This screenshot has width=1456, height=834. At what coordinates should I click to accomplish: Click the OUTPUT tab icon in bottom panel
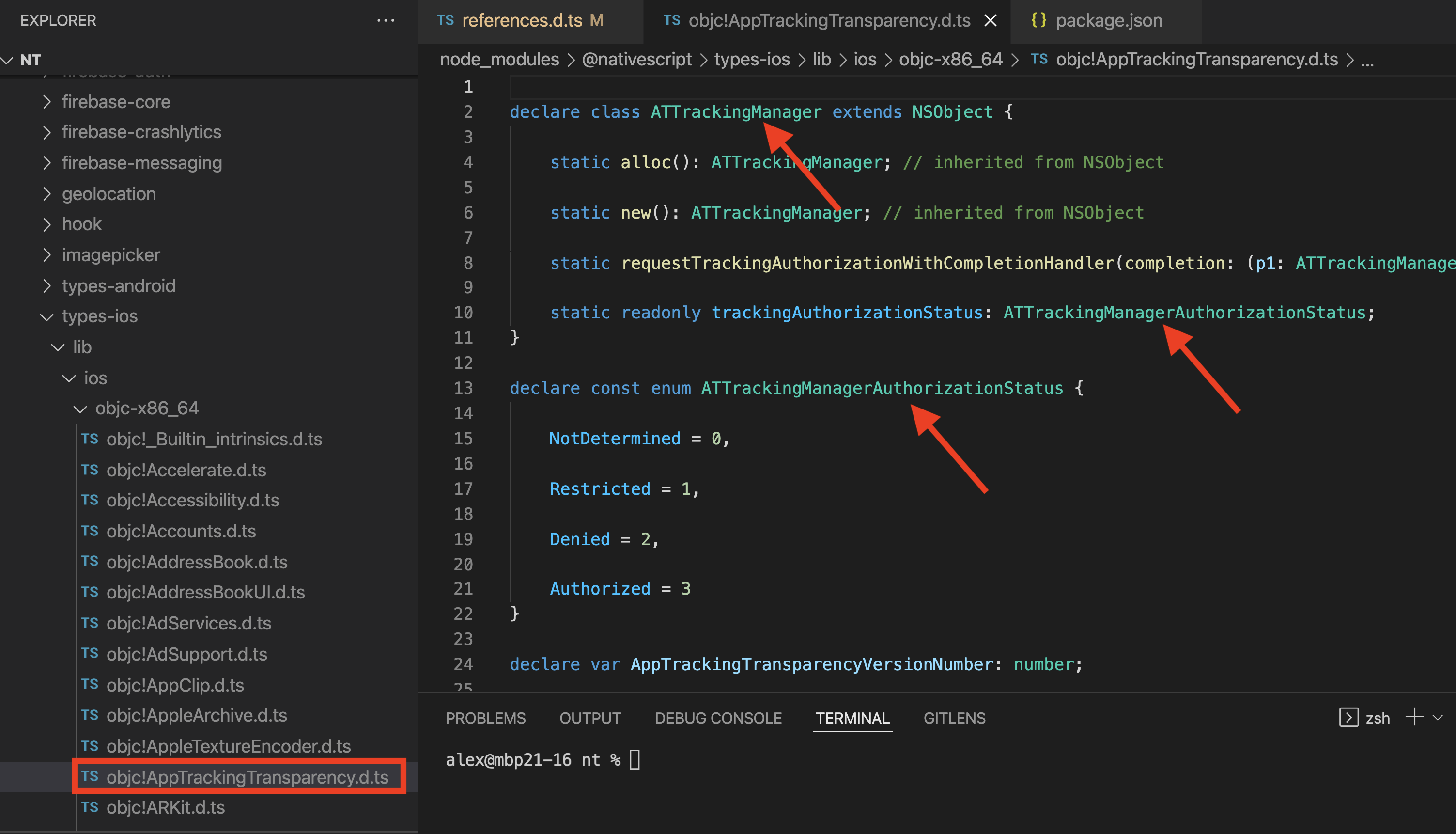click(x=592, y=718)
